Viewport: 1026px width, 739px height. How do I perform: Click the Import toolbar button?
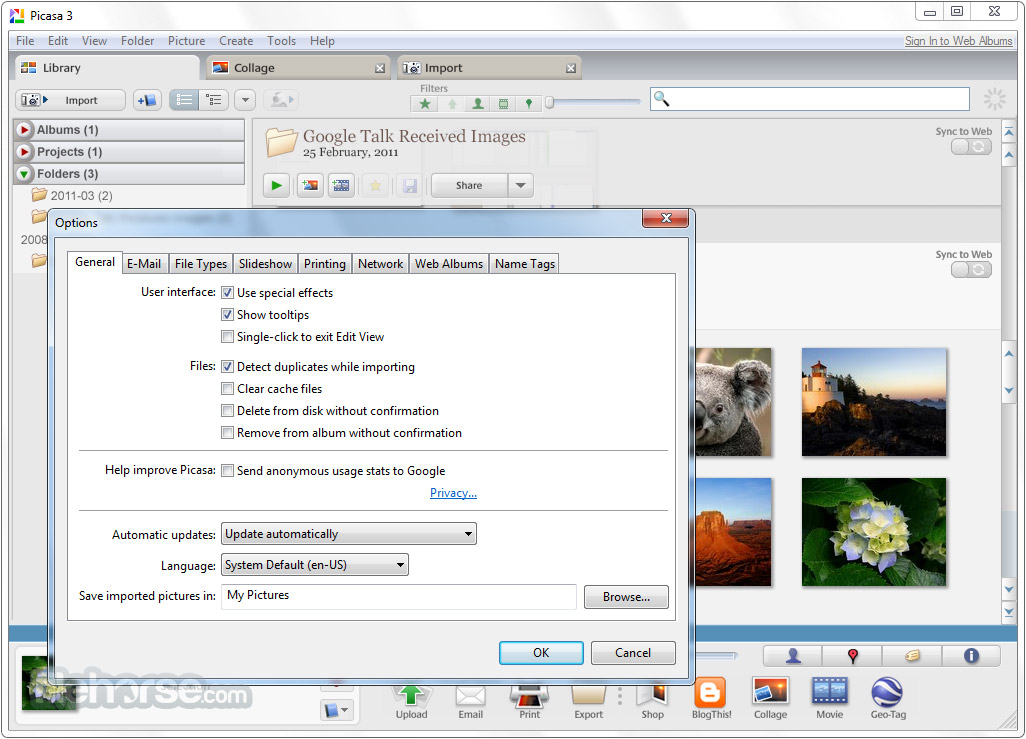[71, 100]
